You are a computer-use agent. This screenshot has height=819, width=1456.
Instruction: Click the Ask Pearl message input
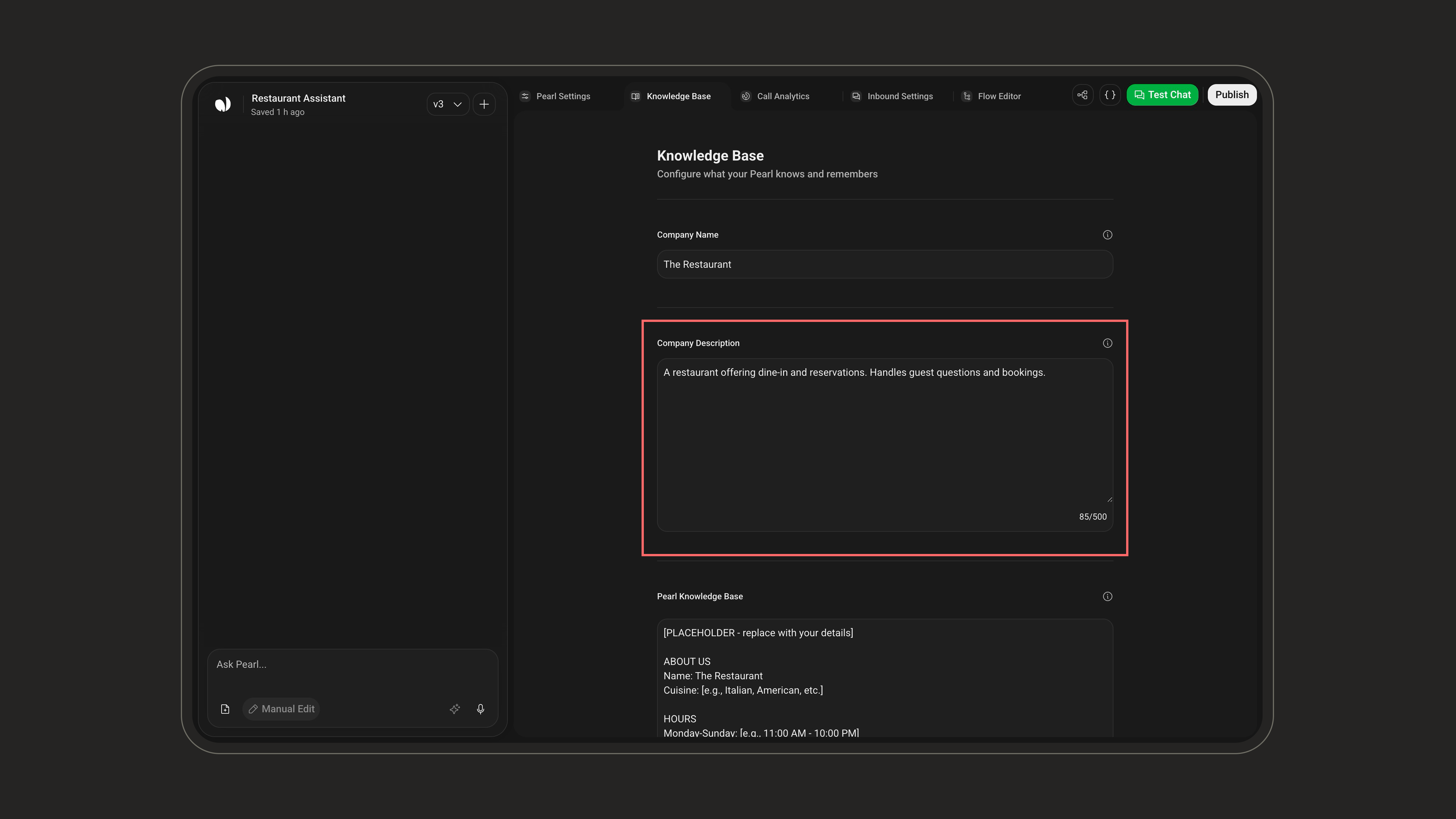coord(353,665)
